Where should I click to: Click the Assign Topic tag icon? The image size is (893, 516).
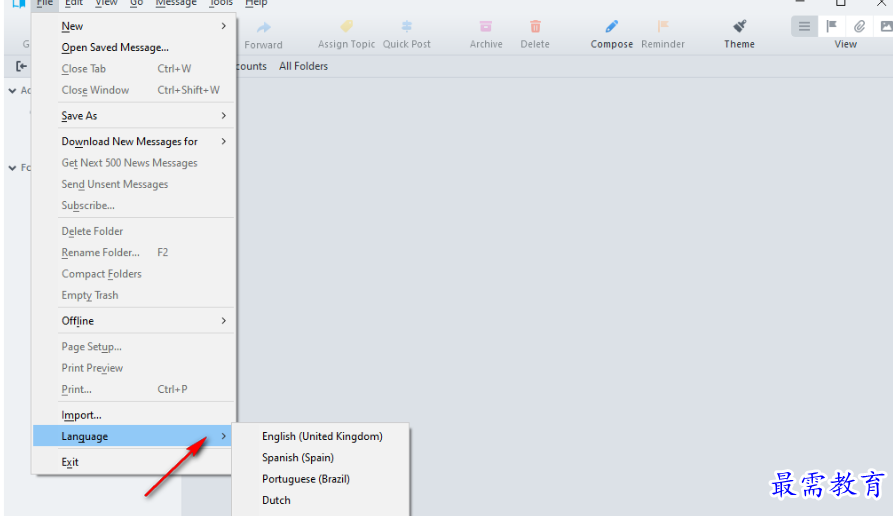point(346,26)
